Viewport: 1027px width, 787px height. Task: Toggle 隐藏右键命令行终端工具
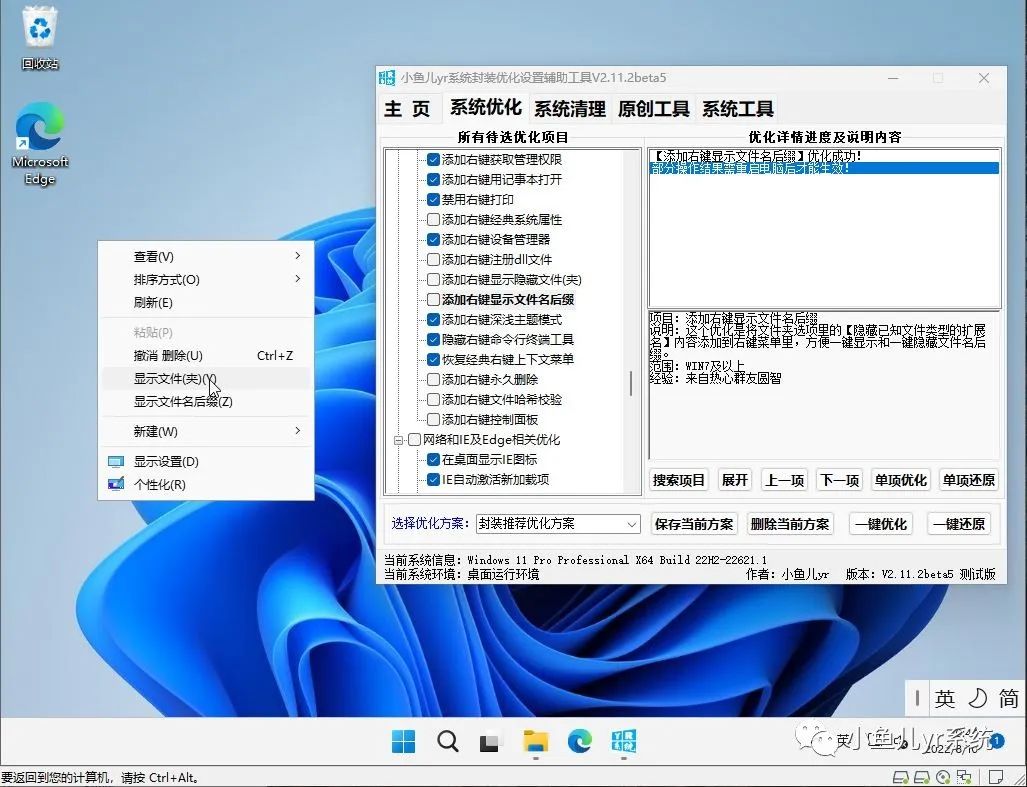tap(433, 339)
